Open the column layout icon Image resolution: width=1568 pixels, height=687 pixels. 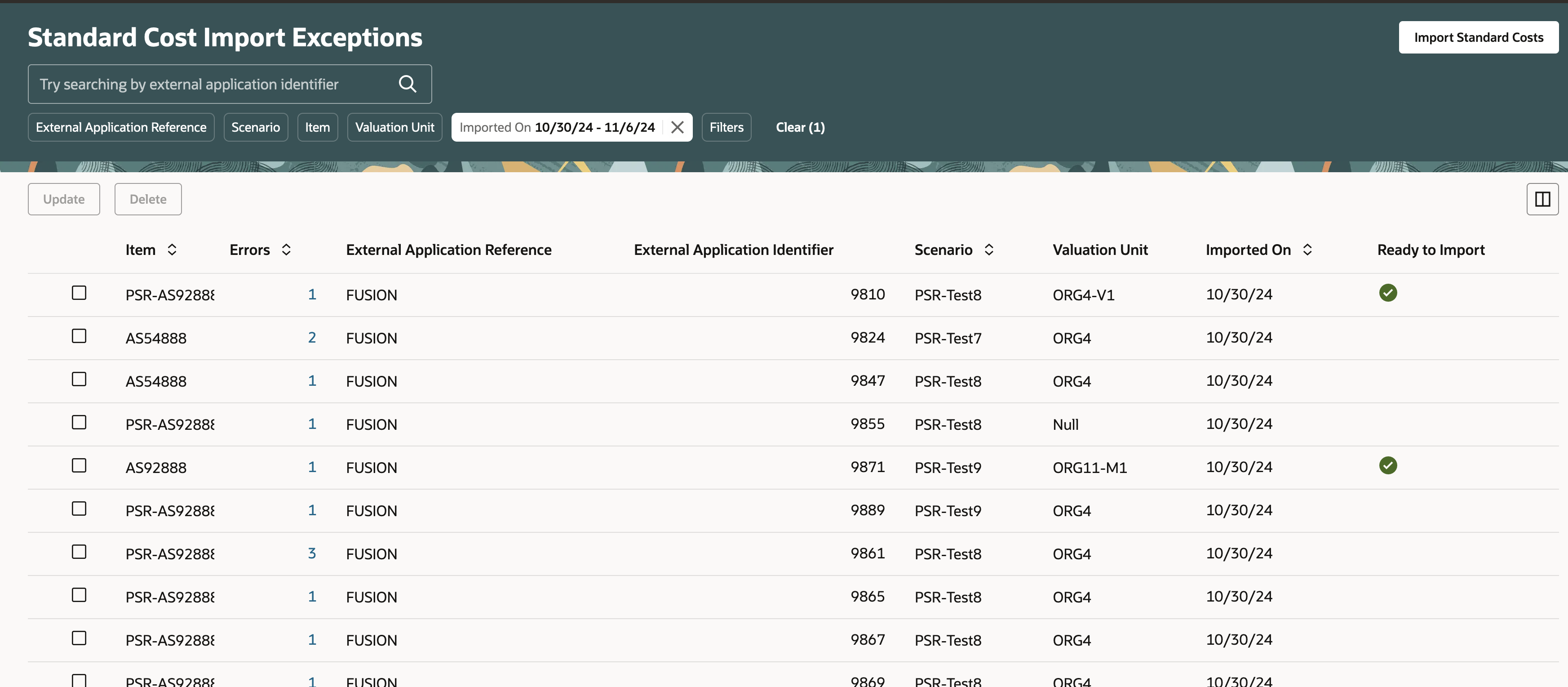(x=1542, y=199)
